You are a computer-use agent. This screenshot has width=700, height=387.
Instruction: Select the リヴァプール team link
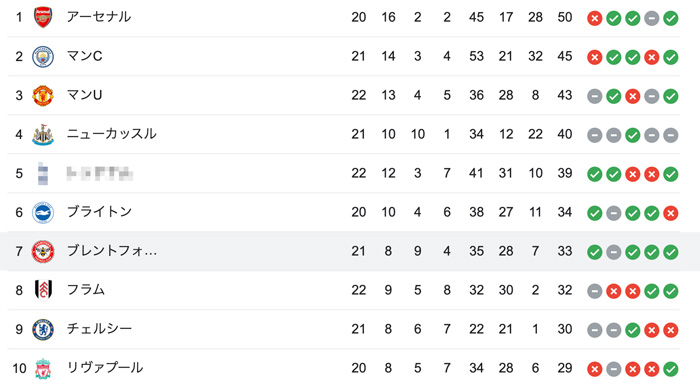click(x=105, y=368)
